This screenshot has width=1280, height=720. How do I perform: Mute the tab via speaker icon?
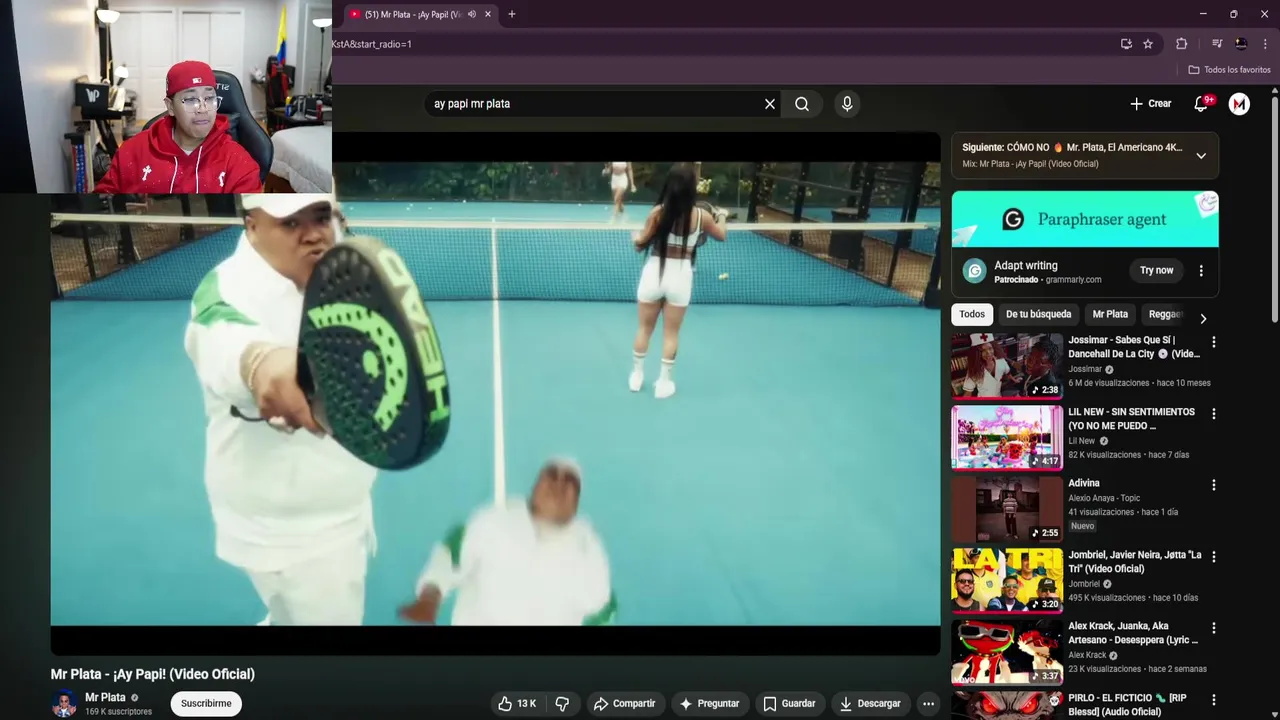coord(472,14)
